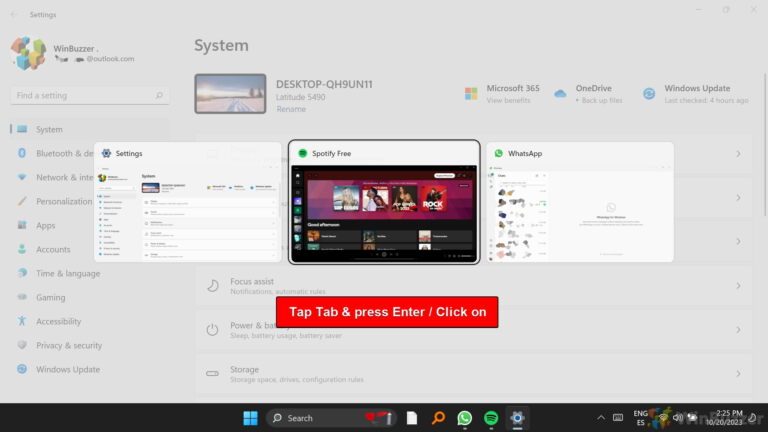This screenshot has width=768, height=432.
Task: Click the Rename link under device name
Action: coord(291,109)
